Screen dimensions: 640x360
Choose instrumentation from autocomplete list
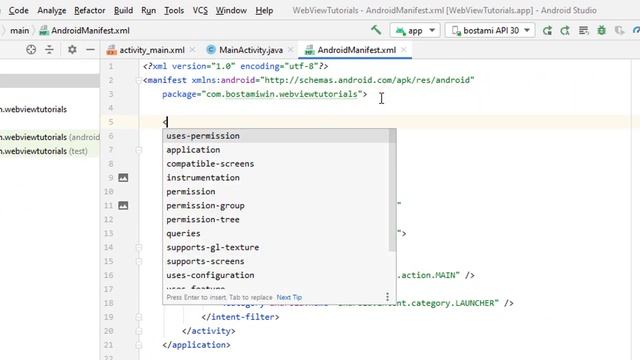pyautogui.click(x=276, y=178)
